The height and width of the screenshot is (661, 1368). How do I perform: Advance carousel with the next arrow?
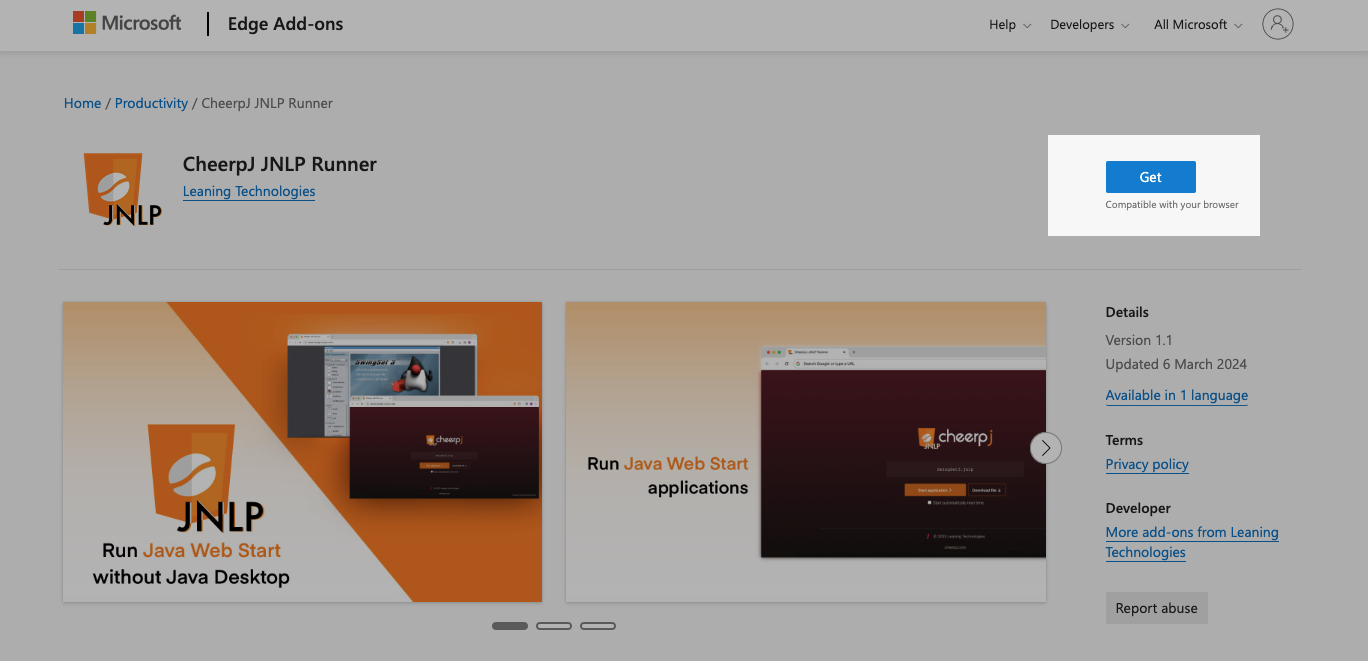1045,448
